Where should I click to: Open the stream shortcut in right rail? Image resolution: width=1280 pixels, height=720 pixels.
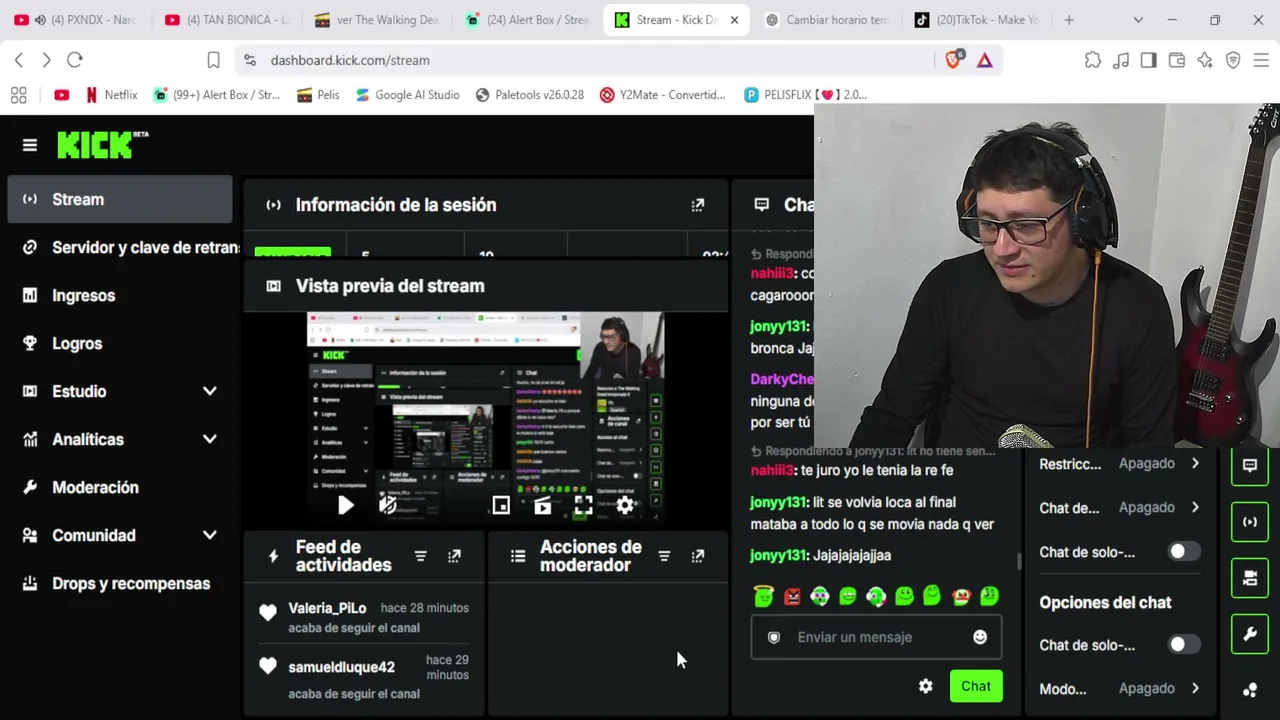(1250, 522)
